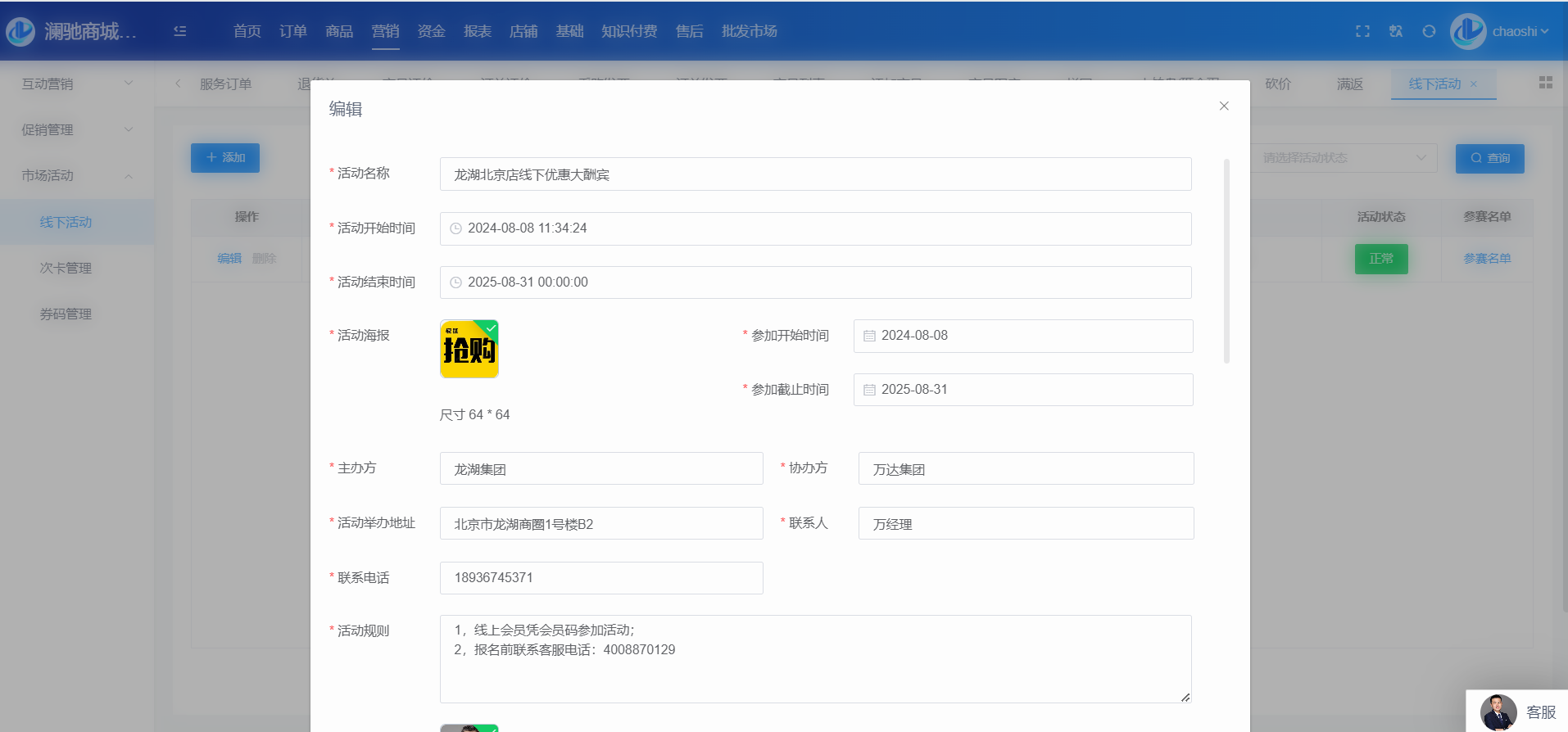The image size is (1568, 732).
Task: Collapse the 市场活动 sidebar group
Action: click(76, 175)
